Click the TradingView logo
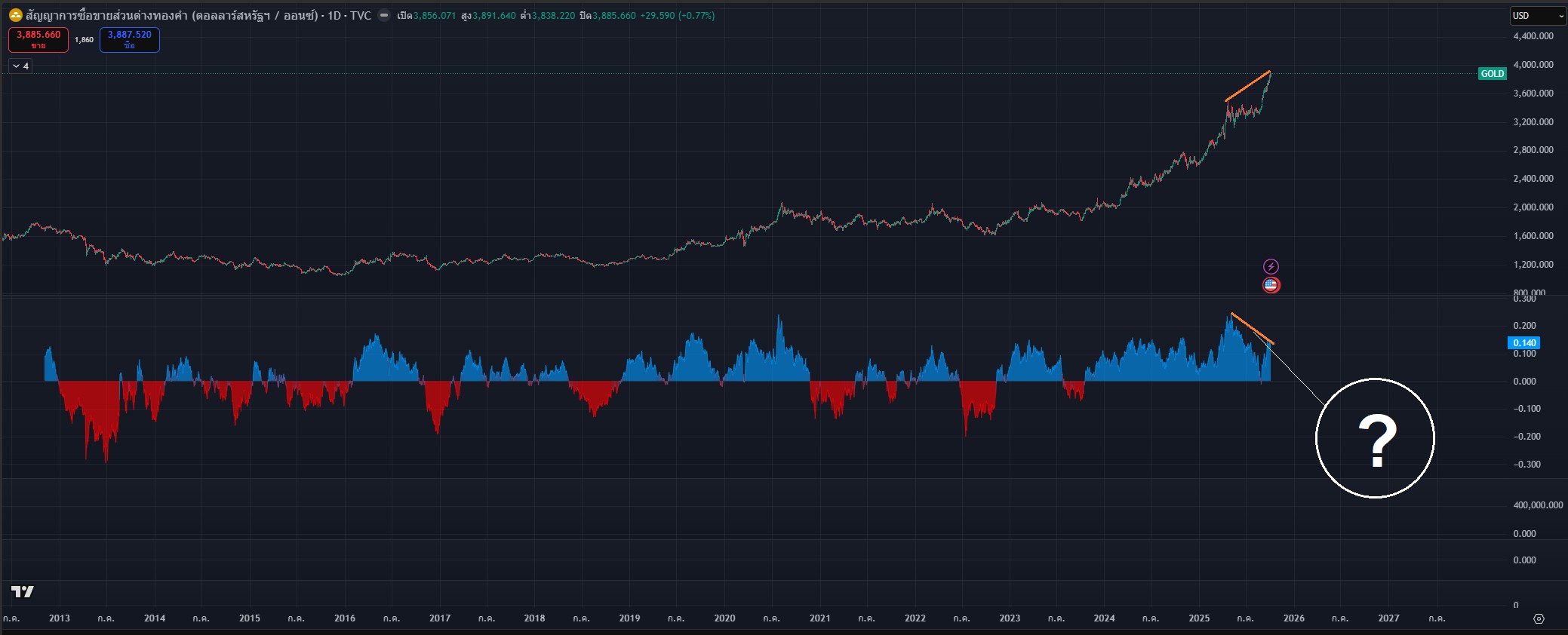Viewport: 1568px width, 635px height. coord(23,591)
